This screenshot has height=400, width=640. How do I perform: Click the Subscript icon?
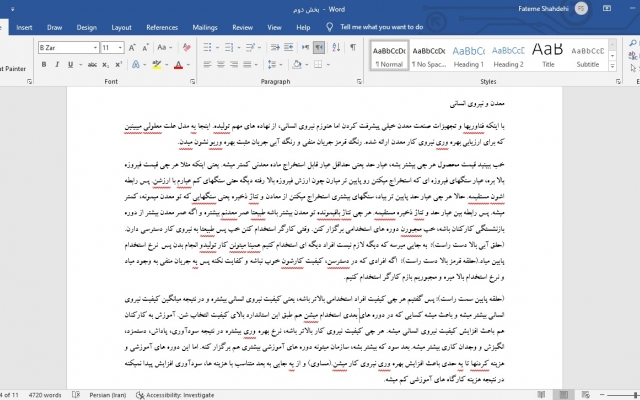105,64
